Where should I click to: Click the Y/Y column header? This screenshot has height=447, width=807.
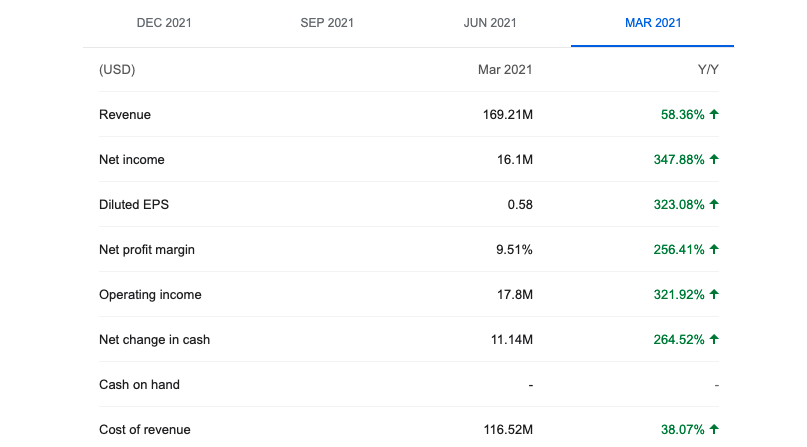click(708, 69)
